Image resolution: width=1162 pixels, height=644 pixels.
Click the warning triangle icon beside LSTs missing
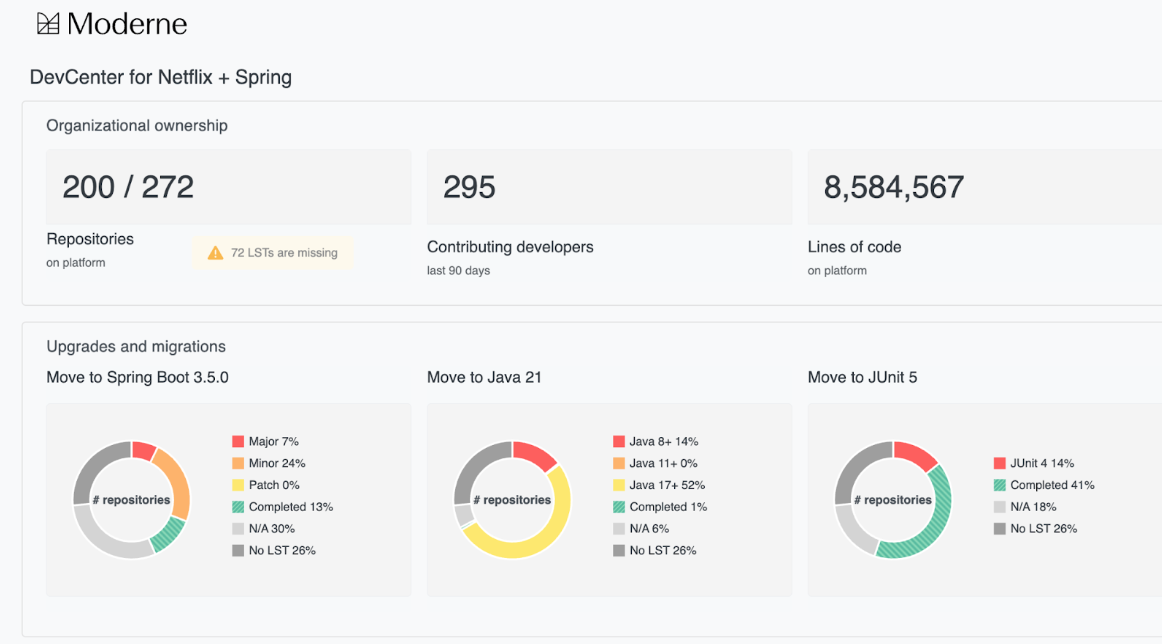[215, 253]
